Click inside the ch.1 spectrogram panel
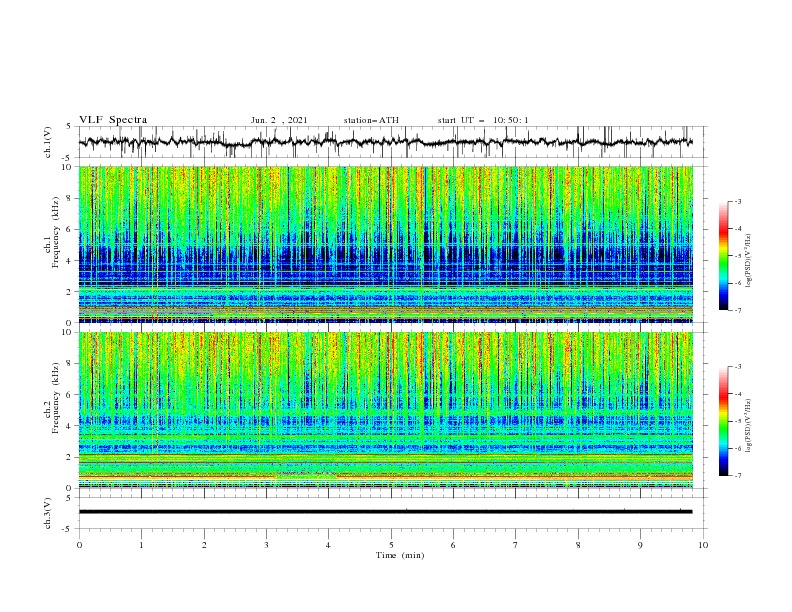 coord(385,244)
